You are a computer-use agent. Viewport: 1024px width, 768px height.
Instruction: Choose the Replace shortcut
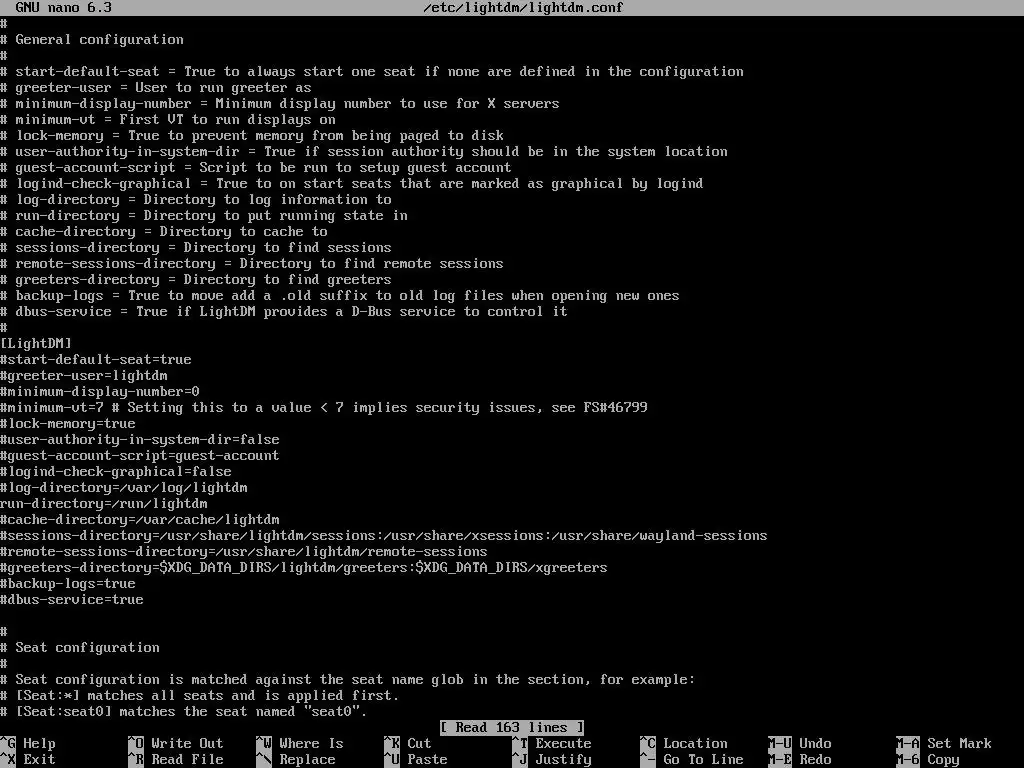click(x=296, y=760)
